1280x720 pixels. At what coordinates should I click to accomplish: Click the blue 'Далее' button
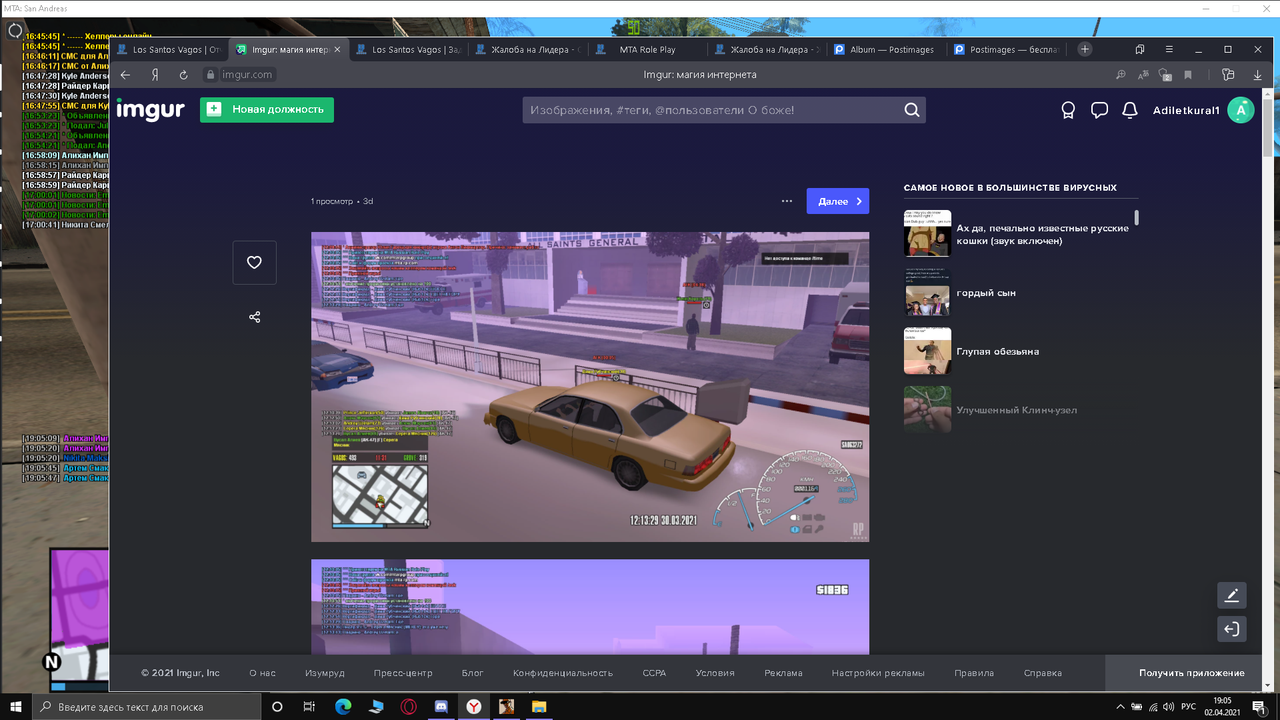pyautogui.click(x=838, y=201)
